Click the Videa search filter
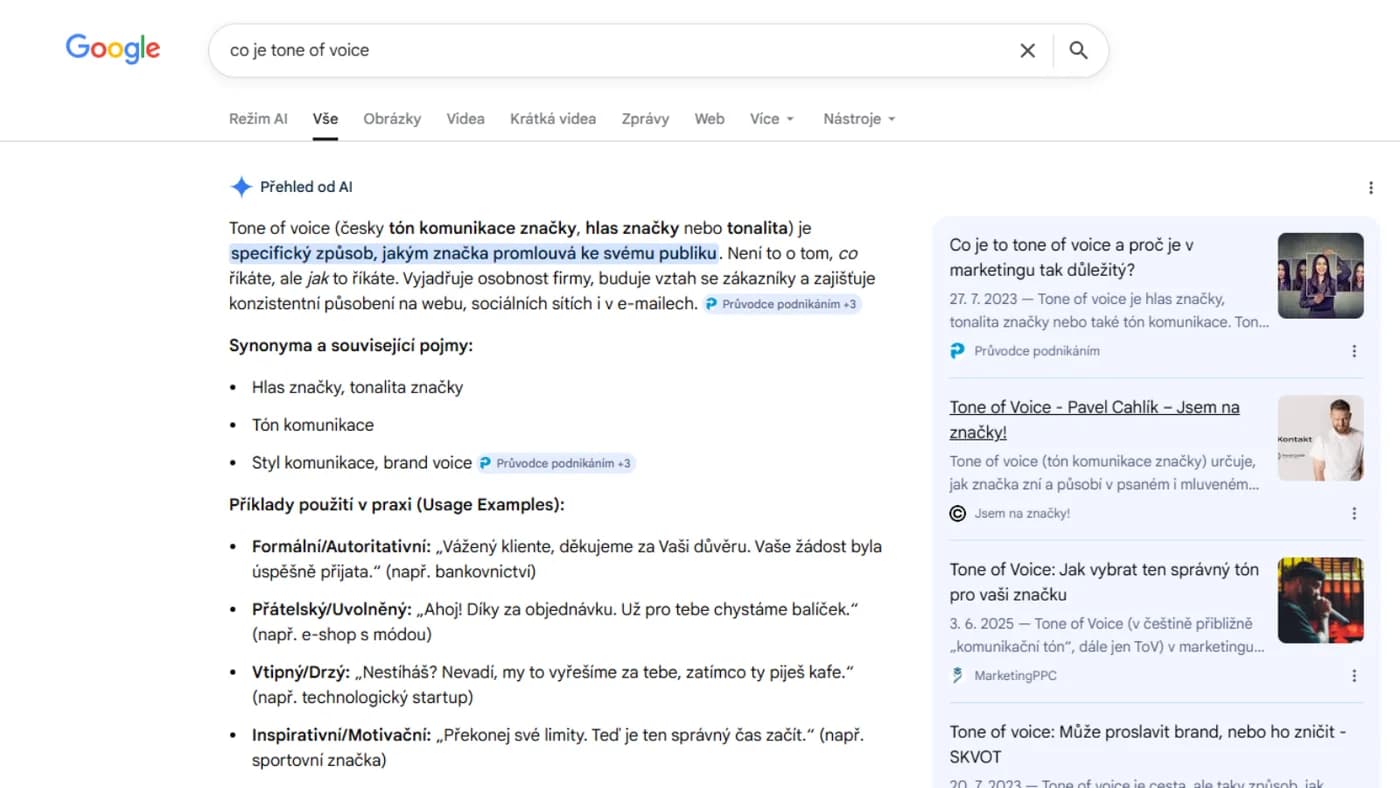Viewport: 1400px width, 788px height. pos(465,118)
